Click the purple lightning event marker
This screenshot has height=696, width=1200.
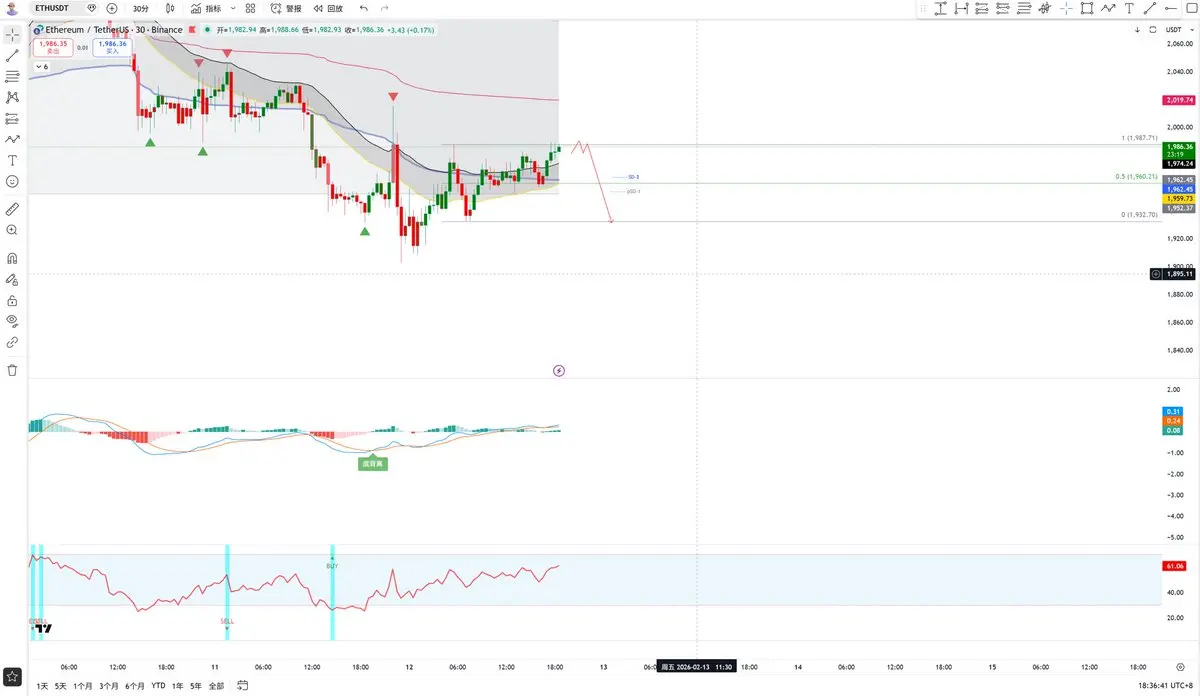click(559, 370)
